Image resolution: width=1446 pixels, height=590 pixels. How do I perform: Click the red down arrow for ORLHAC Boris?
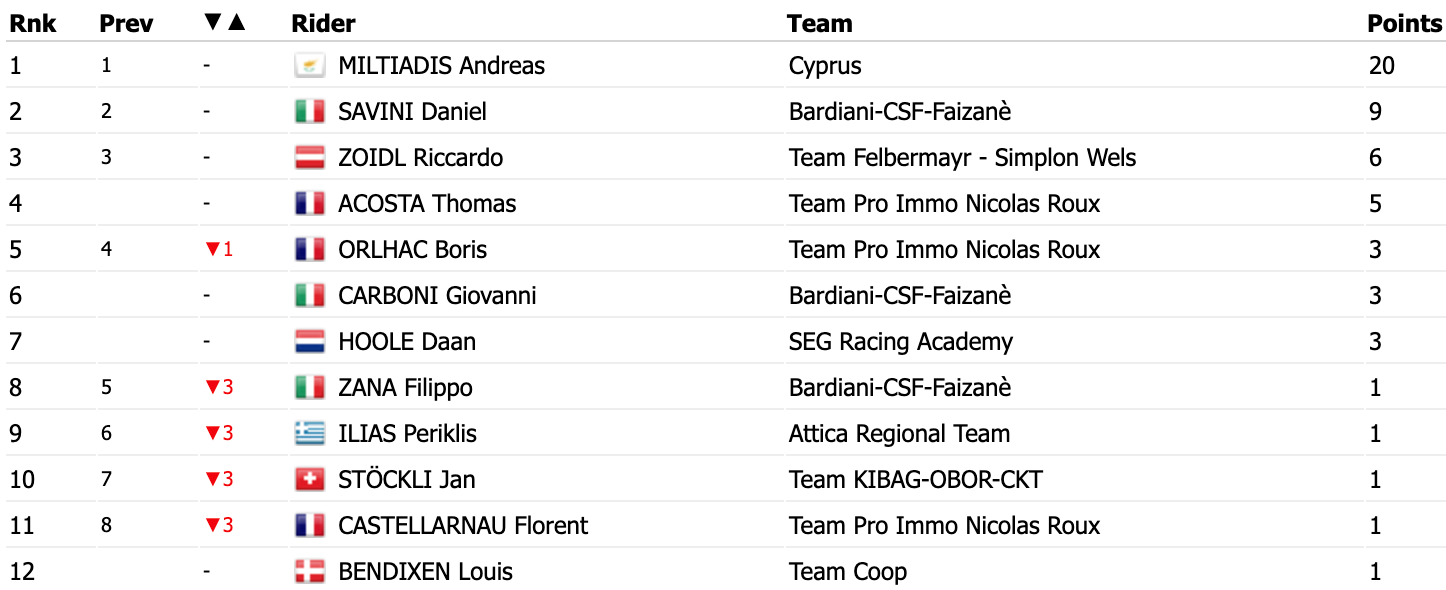tap(212, 250)
